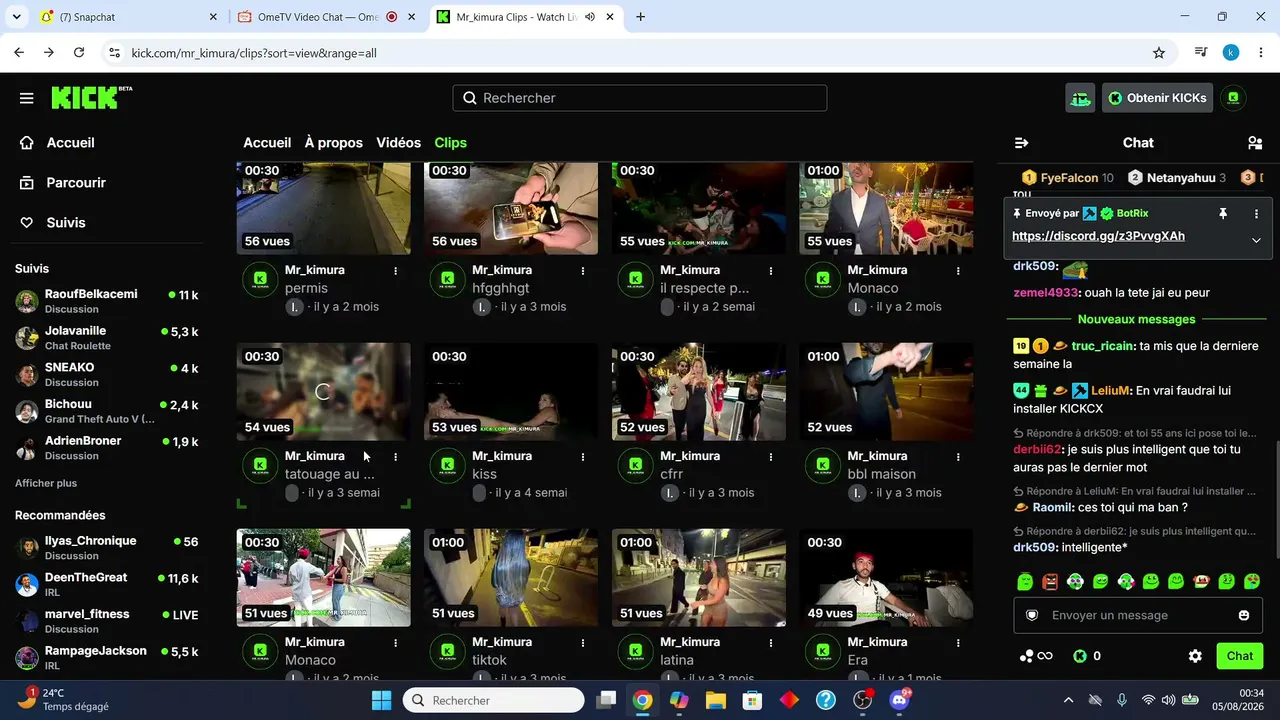This screenshot has width=1280, height=720.
Task: Open the user profile avatar in Kick header
Action: [x=1233, y=98]
